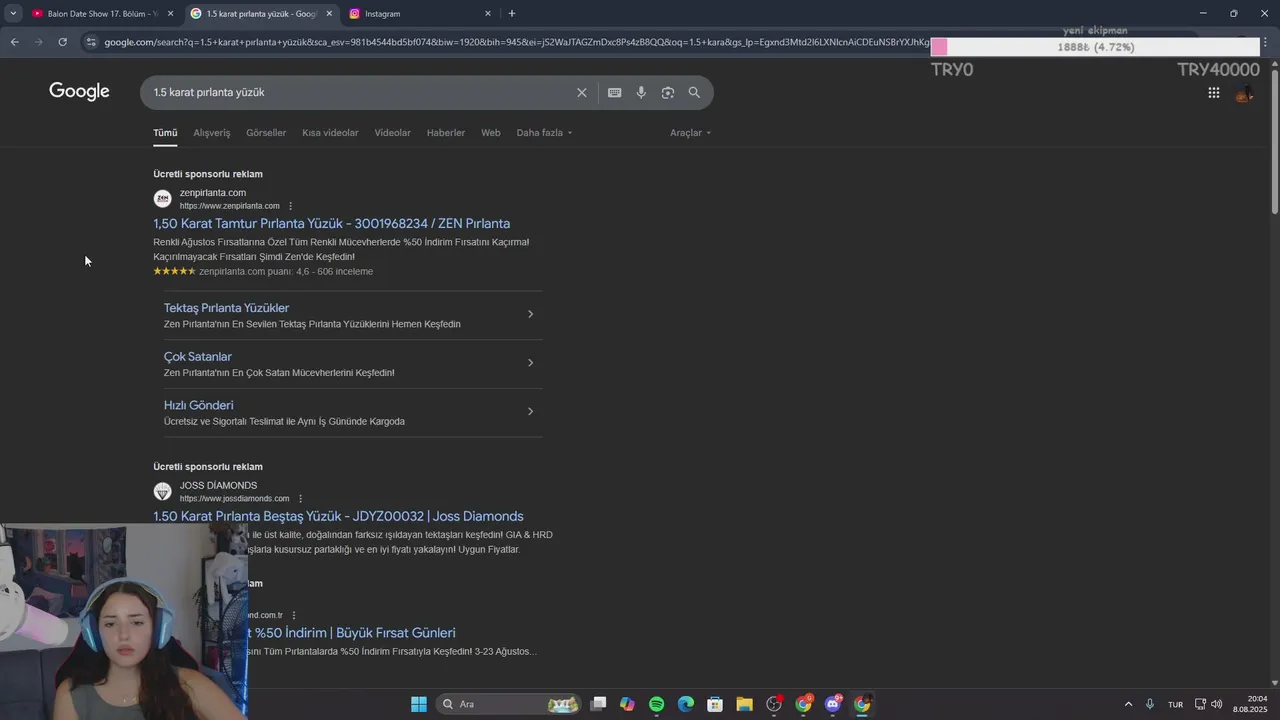Select the Alışveriş results tab
This screenshot has height=720, width=1280.
point(211,133)
